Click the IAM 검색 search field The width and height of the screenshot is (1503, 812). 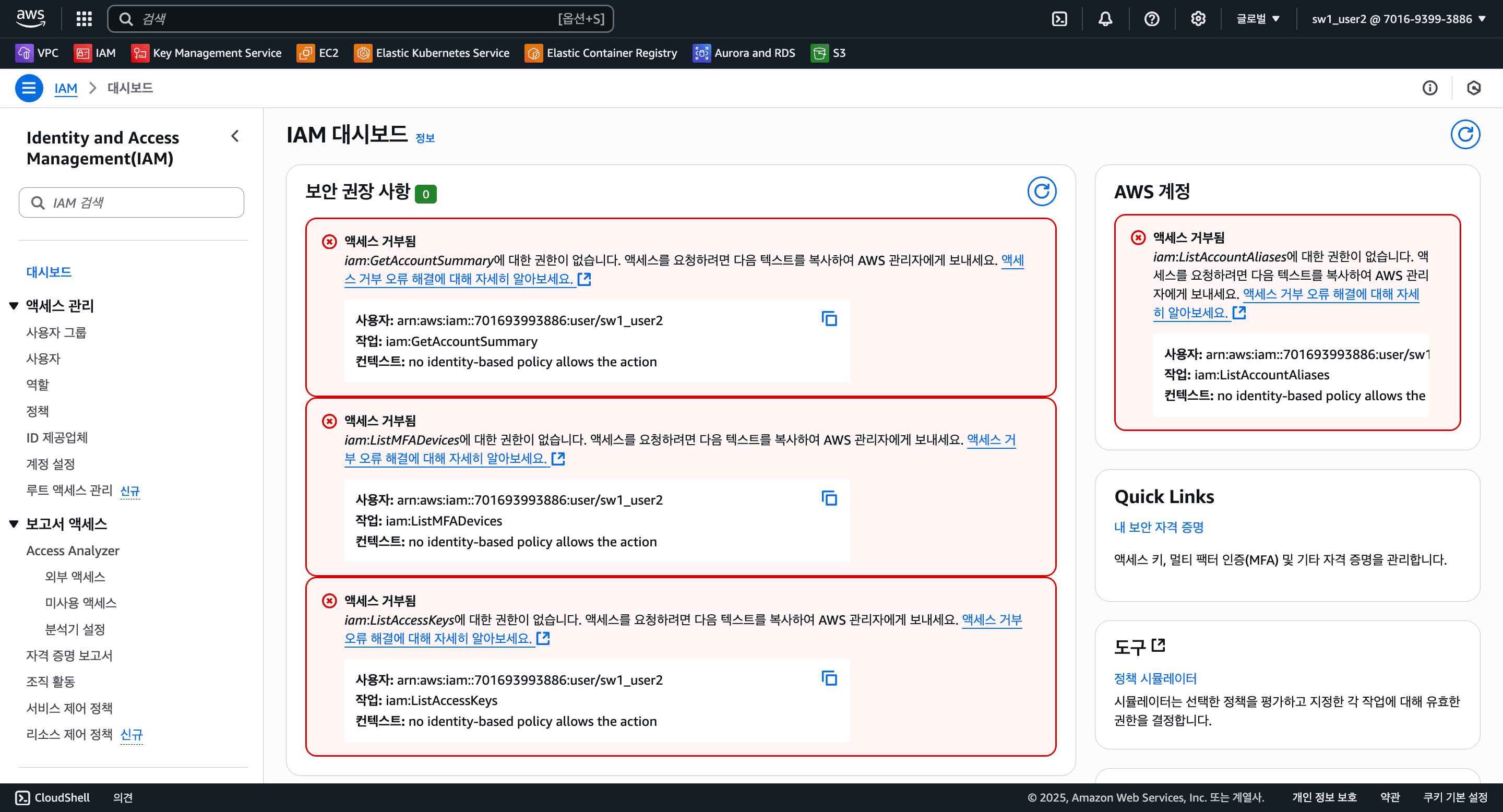(x=132, y=202)
